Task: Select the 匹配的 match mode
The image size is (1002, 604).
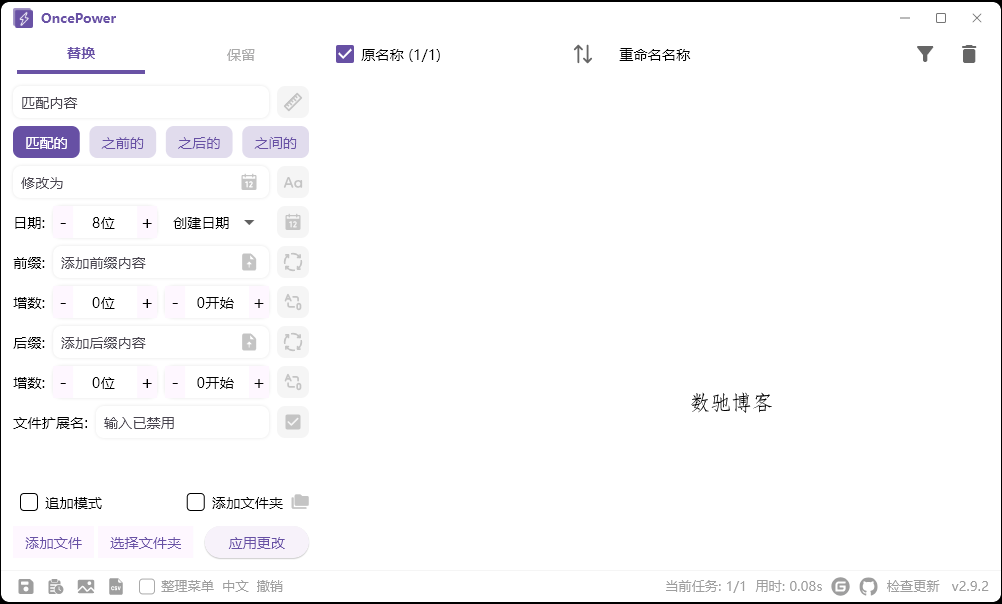Action: tap(46, 143)
